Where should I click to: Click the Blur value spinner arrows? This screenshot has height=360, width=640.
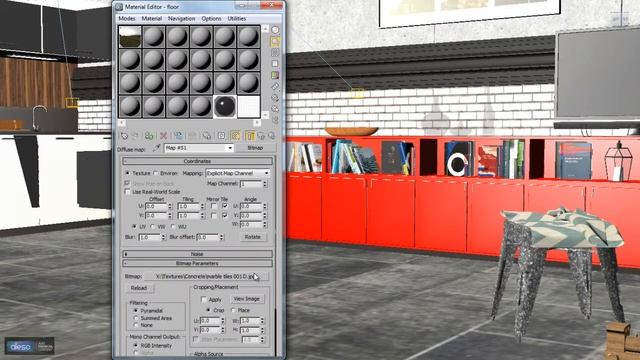pyautogui.click(x=163, y=237)
